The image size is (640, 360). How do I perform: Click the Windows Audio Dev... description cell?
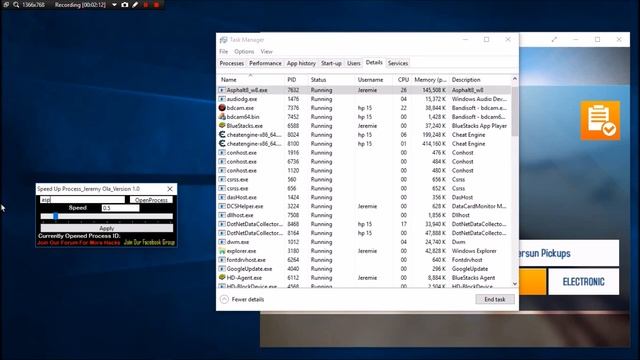479,99
